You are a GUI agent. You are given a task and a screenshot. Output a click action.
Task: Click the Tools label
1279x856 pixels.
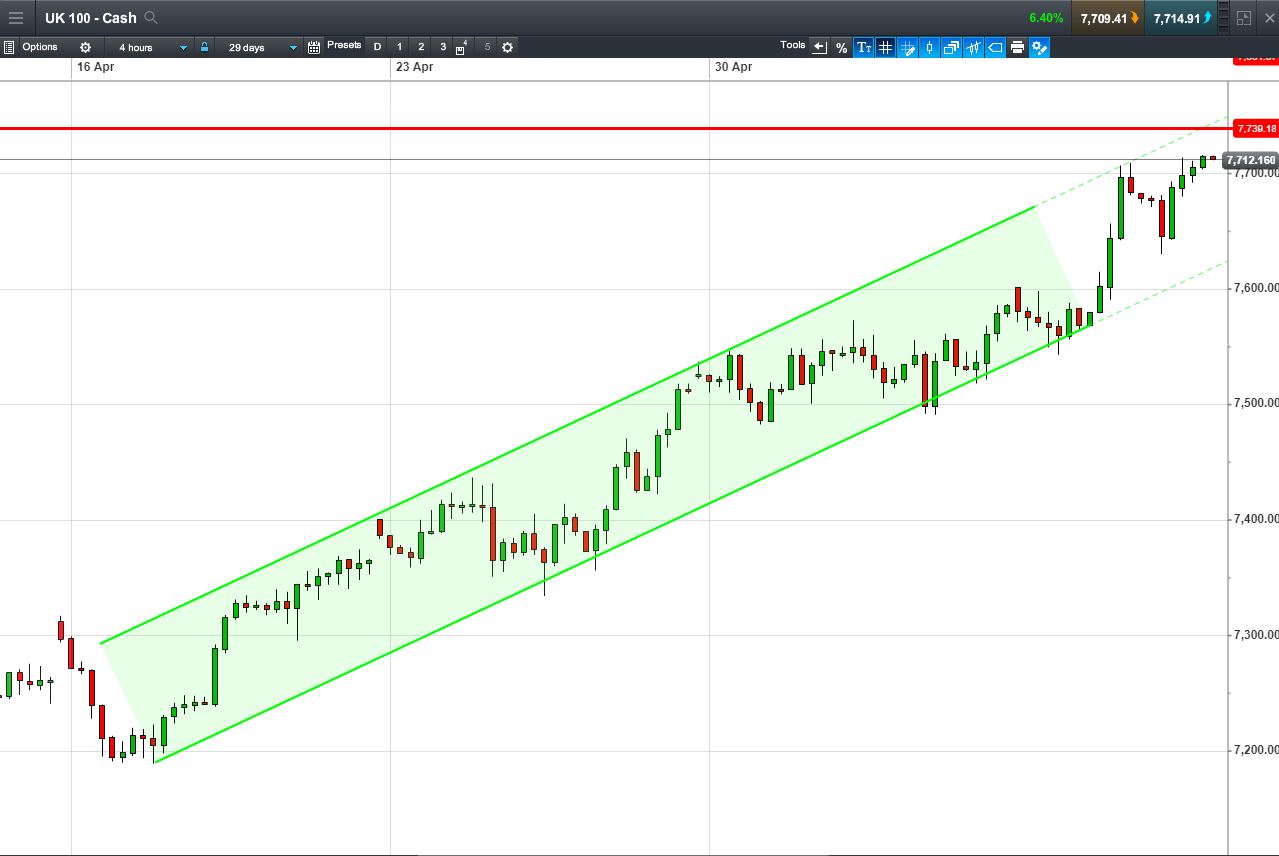(x=793, y=45)
